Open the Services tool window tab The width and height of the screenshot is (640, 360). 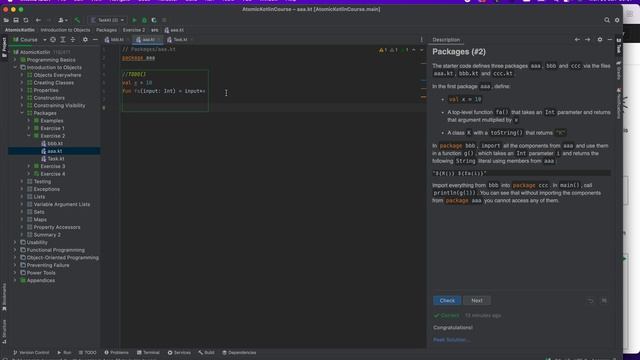pyautogui.click(x=179, y=353)
